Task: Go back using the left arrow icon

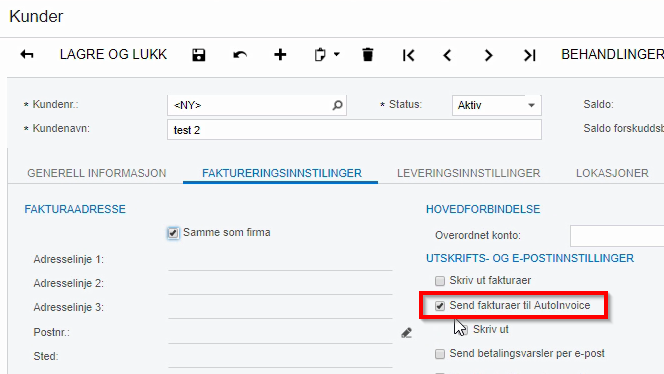Action: pos(27,55)
